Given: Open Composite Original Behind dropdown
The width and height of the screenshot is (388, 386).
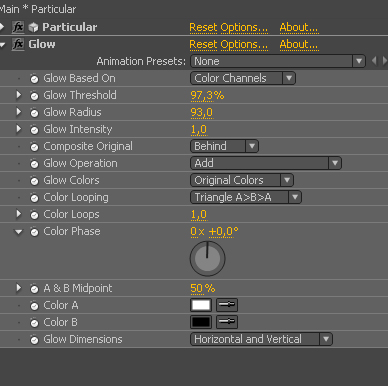Looking at the screenshot, I should [224, 146].
